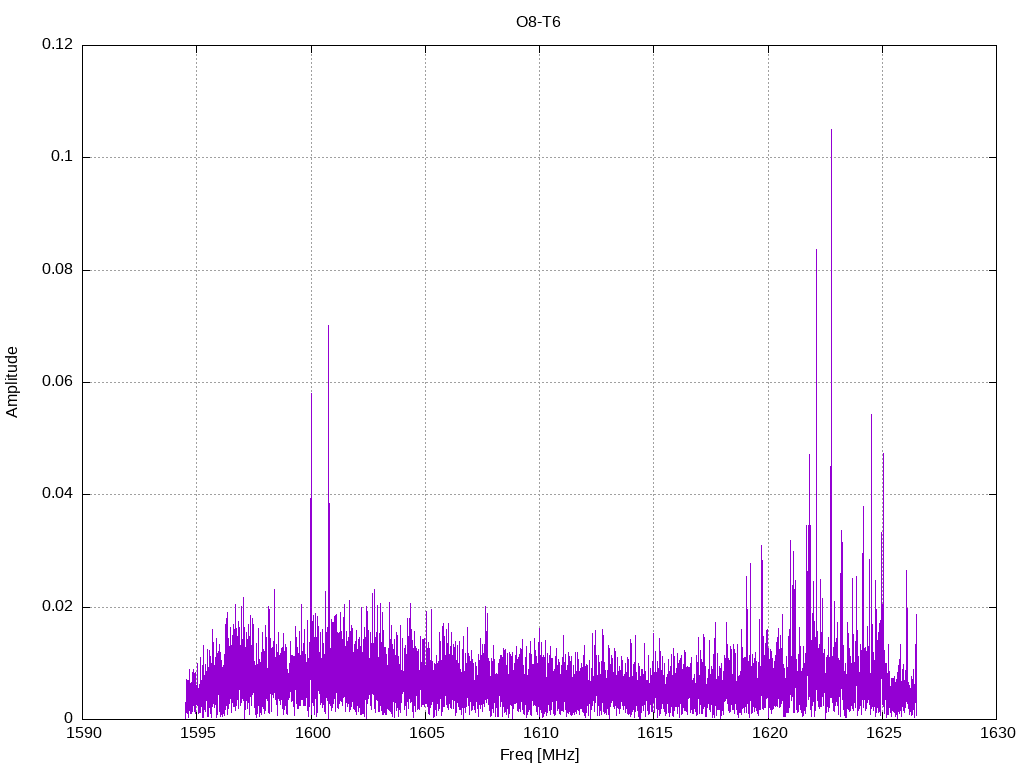Click x-axis tick label 1630
This screenshot has height=768, width=1024.
[998, 733]
